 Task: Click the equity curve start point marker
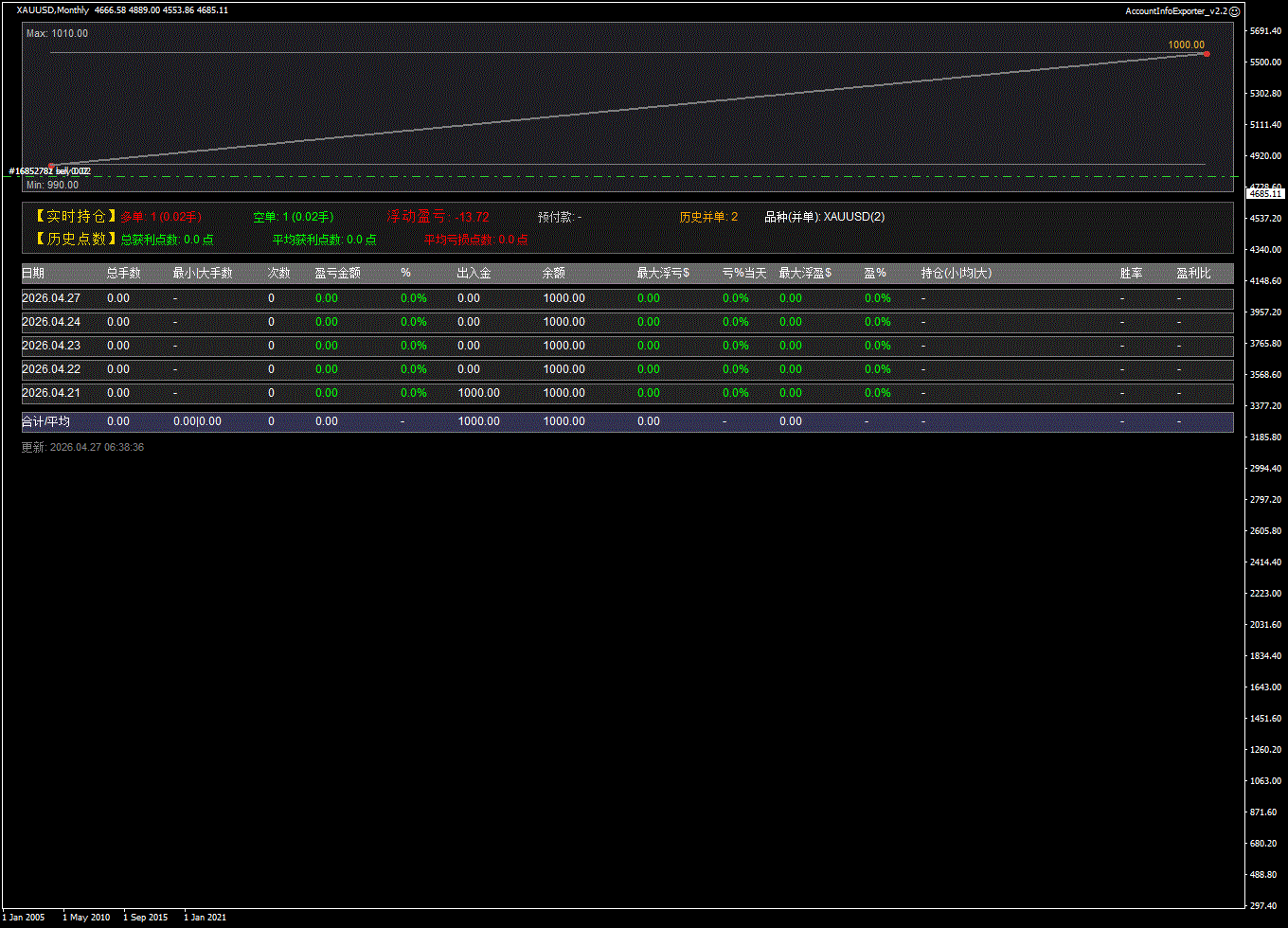coord(51,165)
